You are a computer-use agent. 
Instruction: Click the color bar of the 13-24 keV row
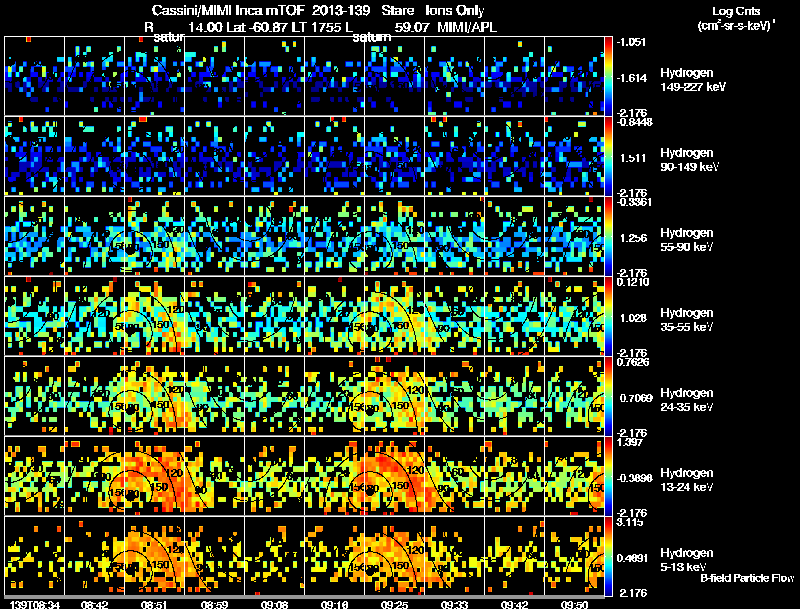pyautogui.click(x=608, y=476)
